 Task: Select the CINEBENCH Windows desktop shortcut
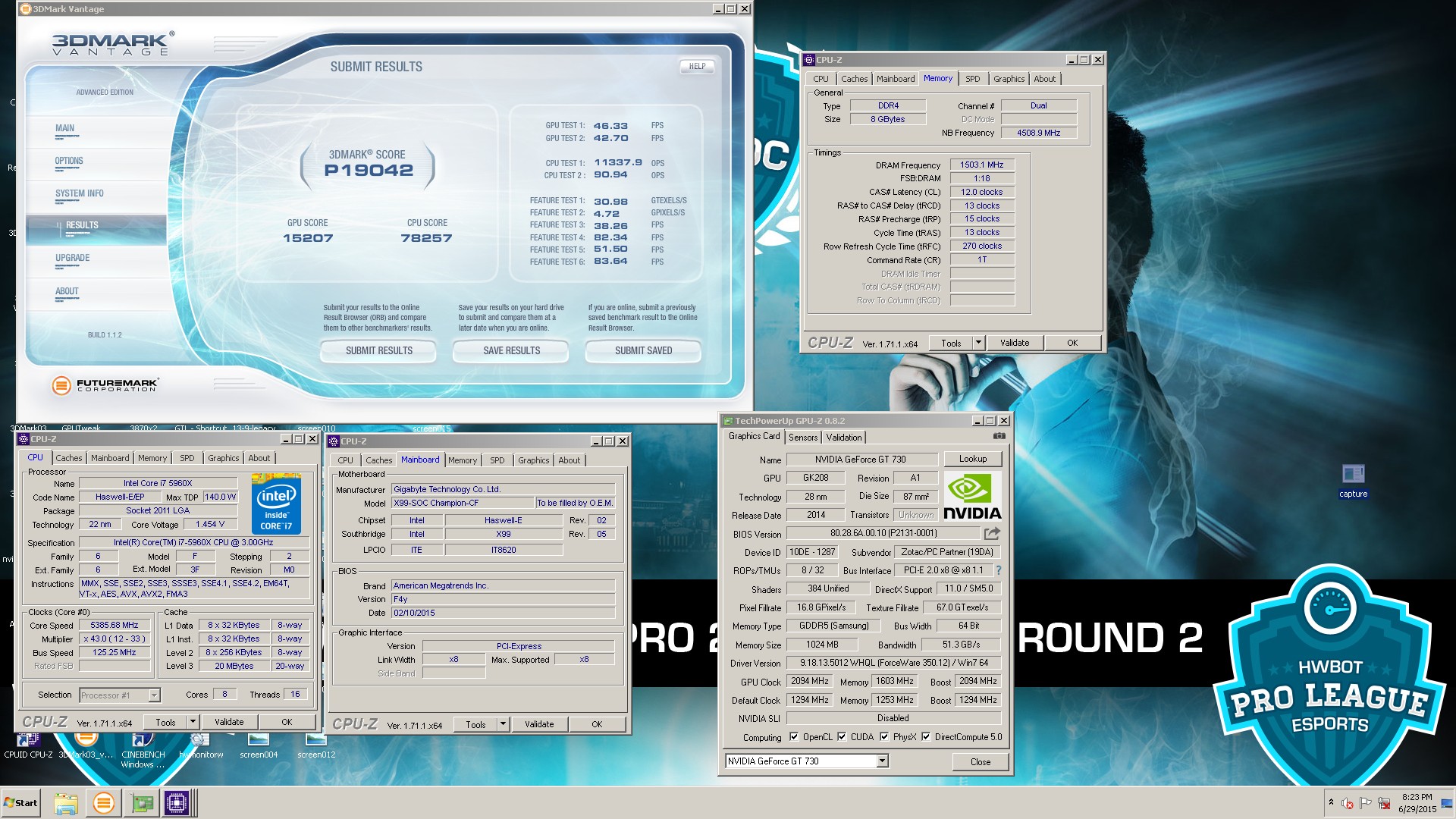coord(143,750)
